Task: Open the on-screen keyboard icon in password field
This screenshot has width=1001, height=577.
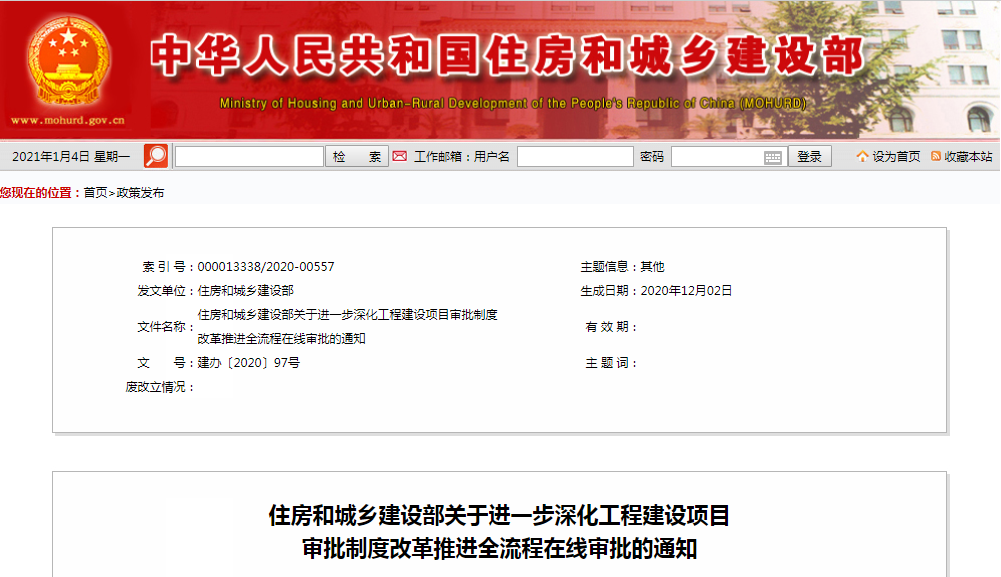Action: [773, 157]
